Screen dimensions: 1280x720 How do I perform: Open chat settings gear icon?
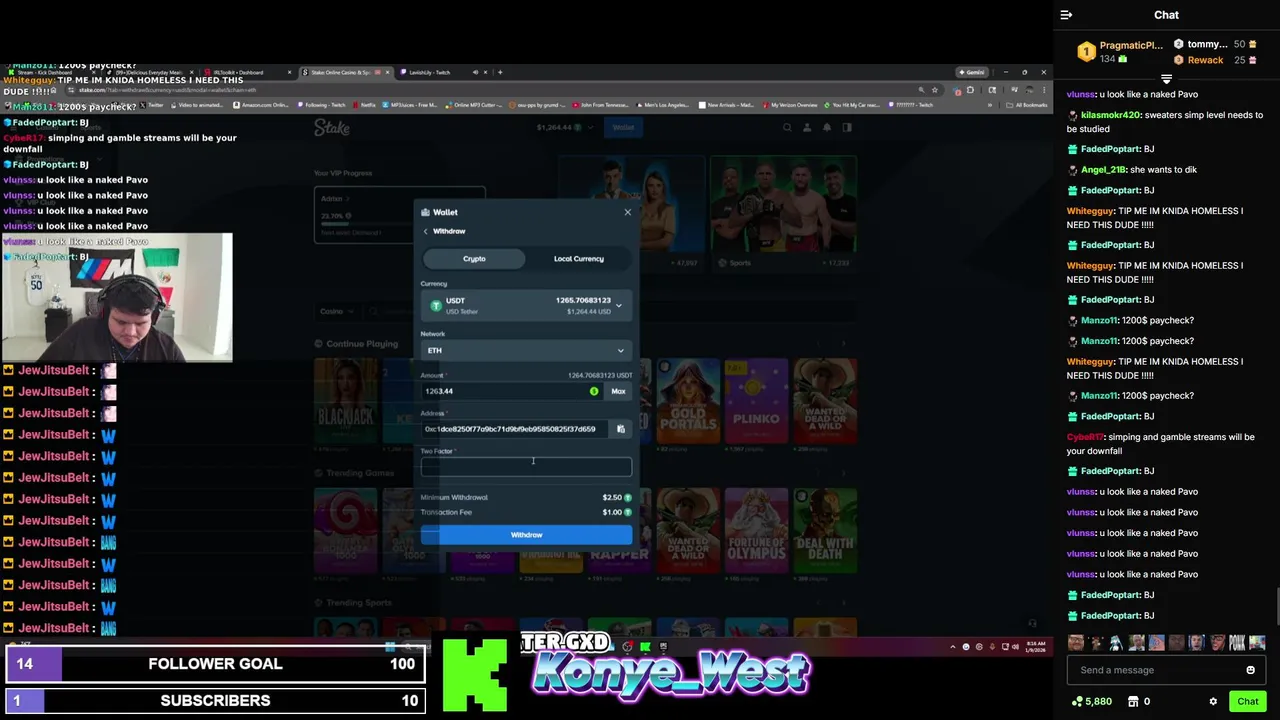(1213, 702)
